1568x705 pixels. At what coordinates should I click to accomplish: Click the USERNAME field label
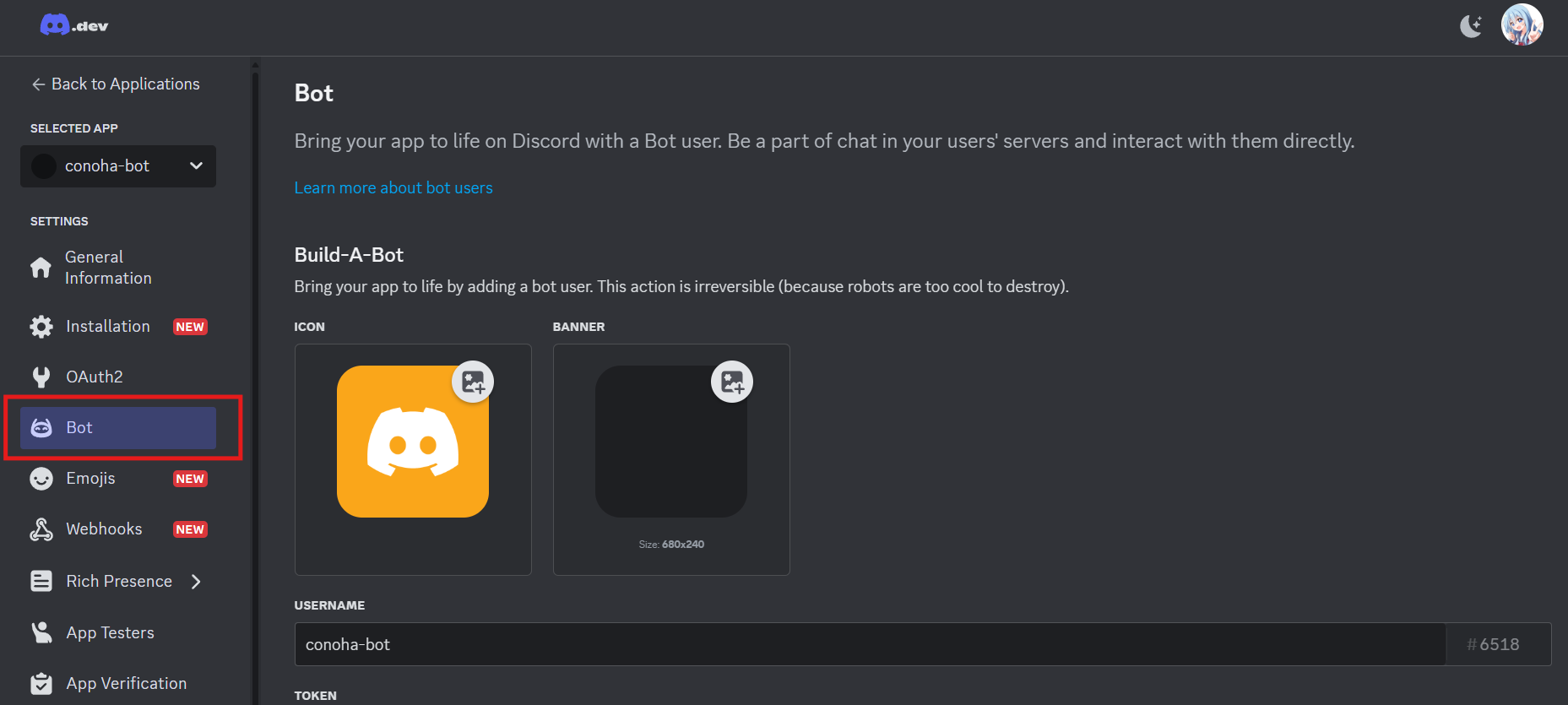(329, 605)
